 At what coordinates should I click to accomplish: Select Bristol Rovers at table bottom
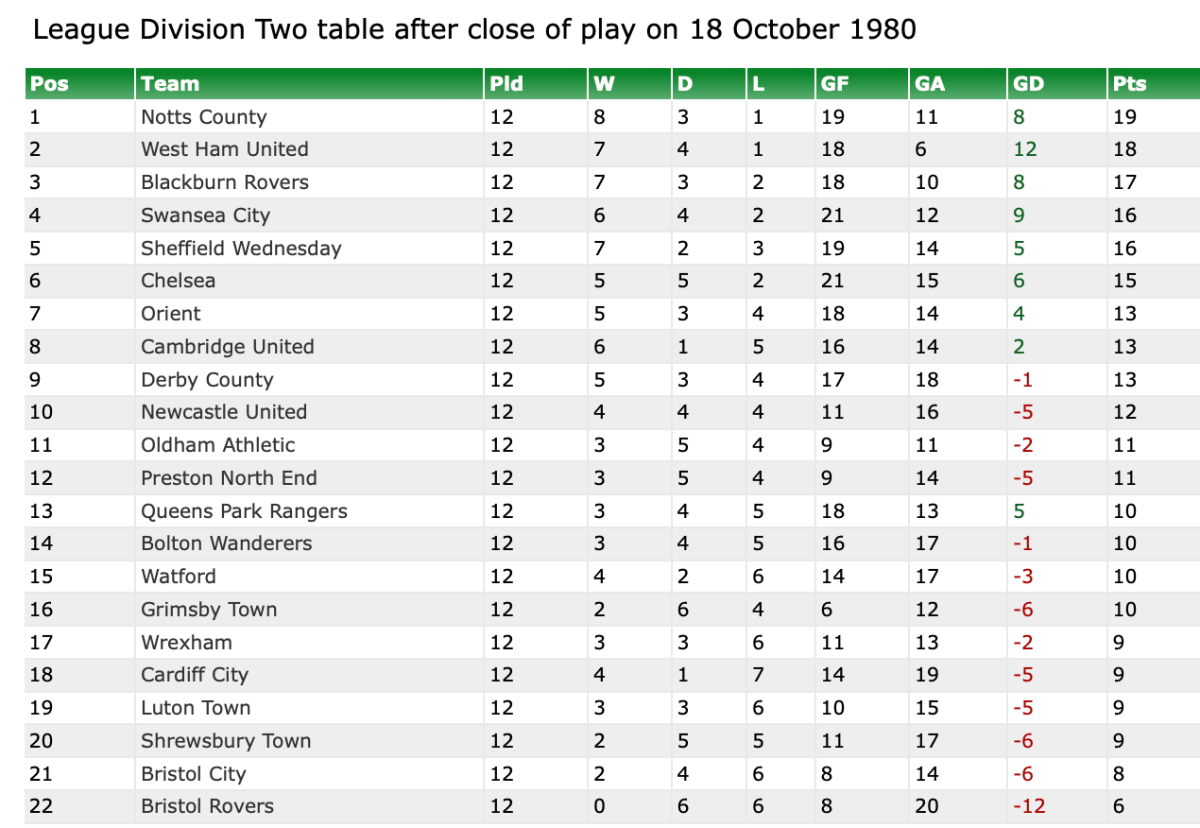point(207,806)
